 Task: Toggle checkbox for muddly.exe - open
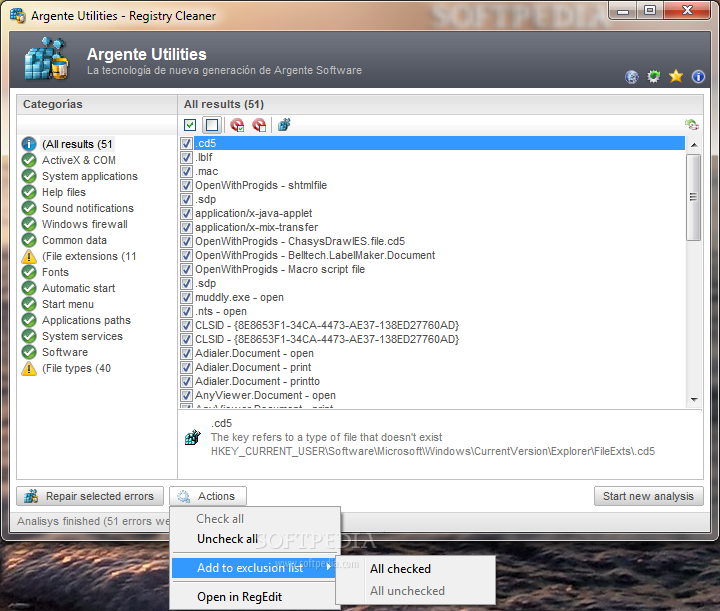pyautogui.click(x=186, y=297)
